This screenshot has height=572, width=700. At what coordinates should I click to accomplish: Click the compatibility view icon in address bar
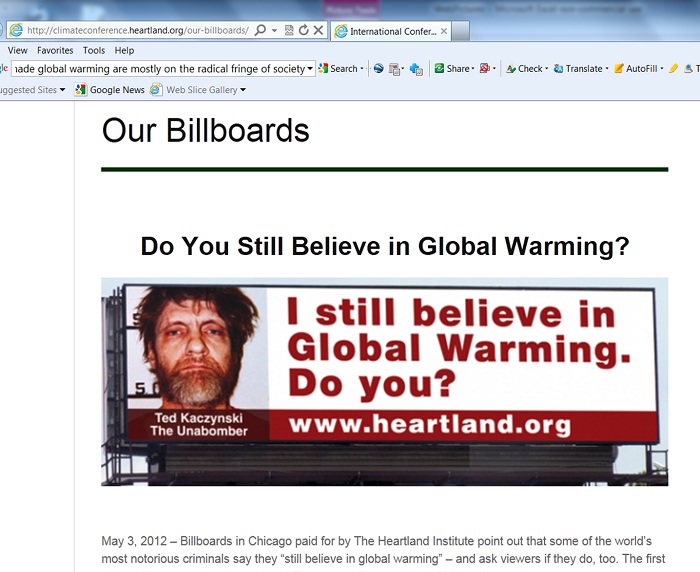(x=289, y=30)
